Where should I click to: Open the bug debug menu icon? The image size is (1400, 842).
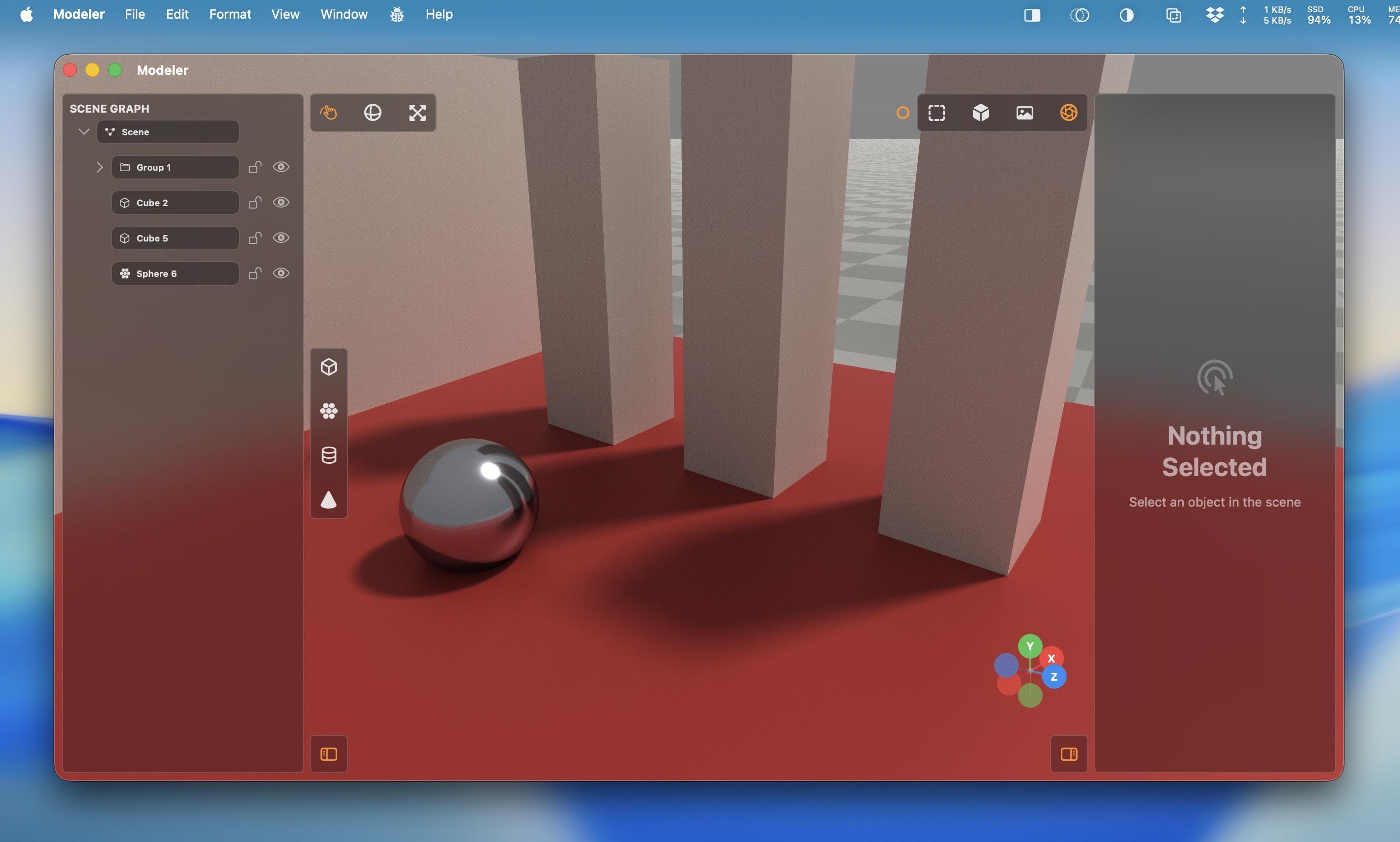[397, 14]
